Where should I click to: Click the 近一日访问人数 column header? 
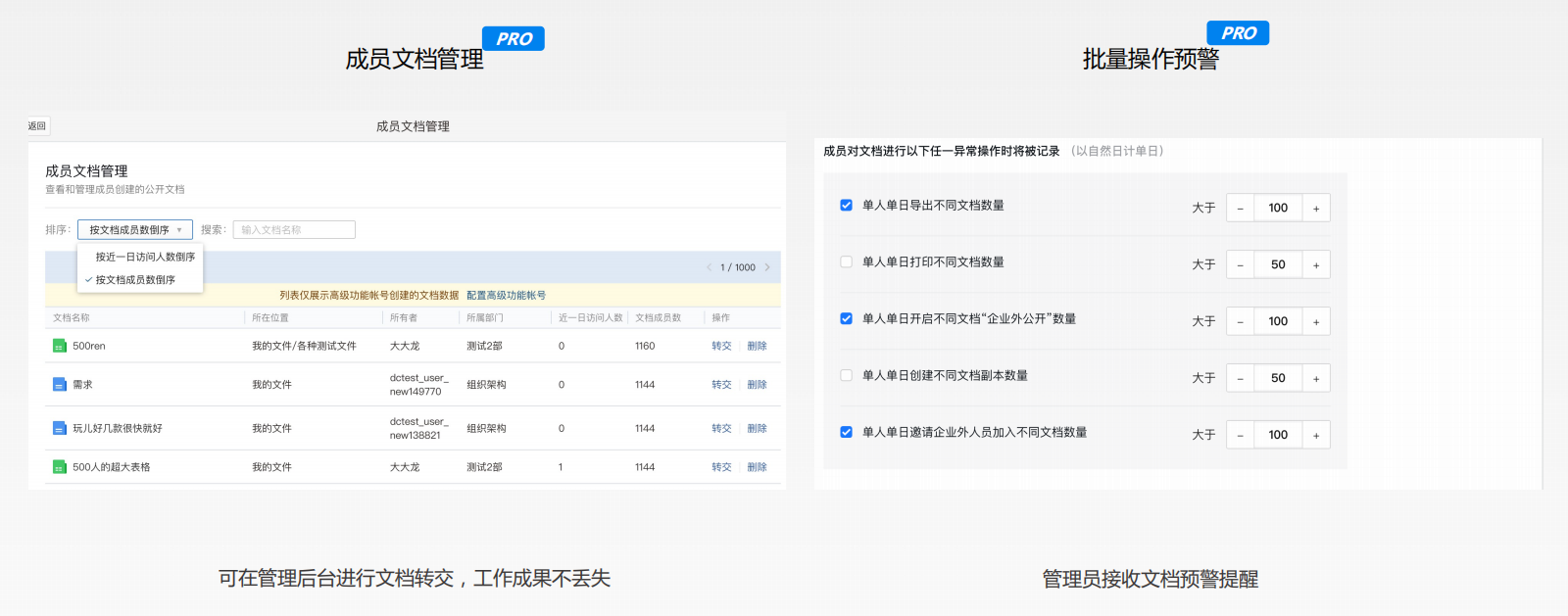[x=591, y=318]
